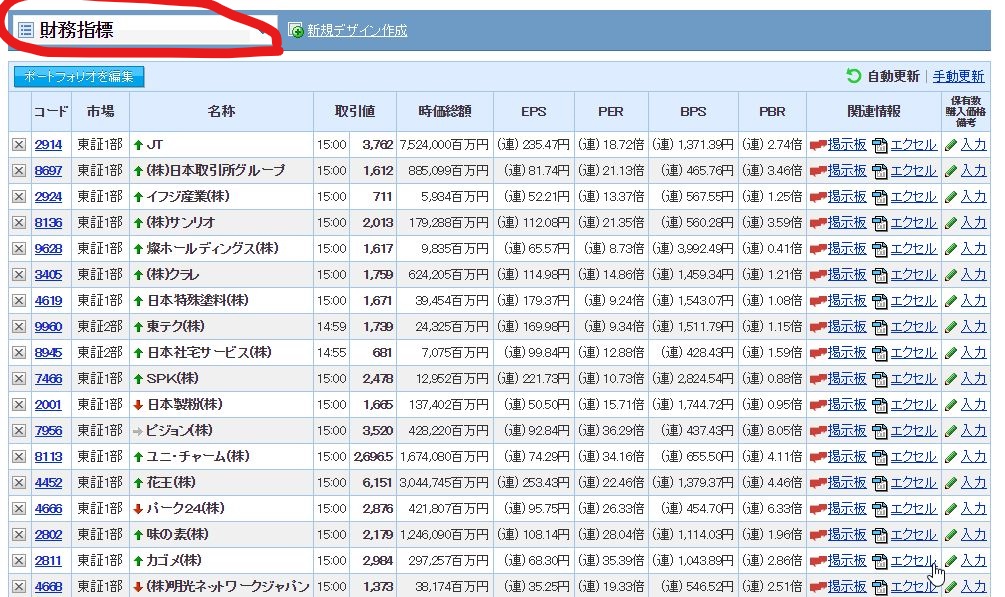Screen dimensions: 1005x597
Task: Click the PBR column header
Action: pyautogui.click(x=772, y=112)
